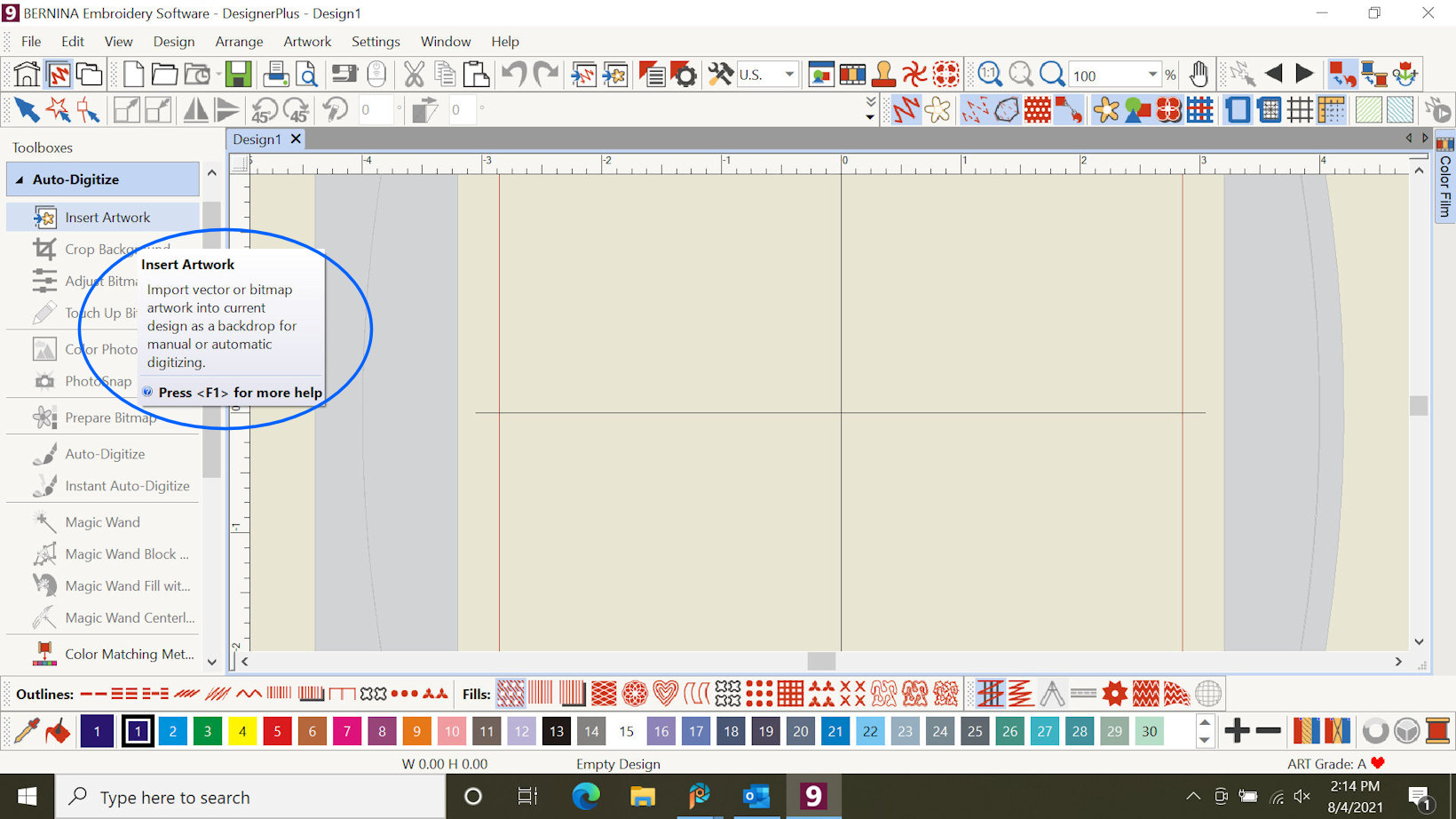Select red color swatch 5
This screenshot has width=1456, height=819.
[277, 731]
